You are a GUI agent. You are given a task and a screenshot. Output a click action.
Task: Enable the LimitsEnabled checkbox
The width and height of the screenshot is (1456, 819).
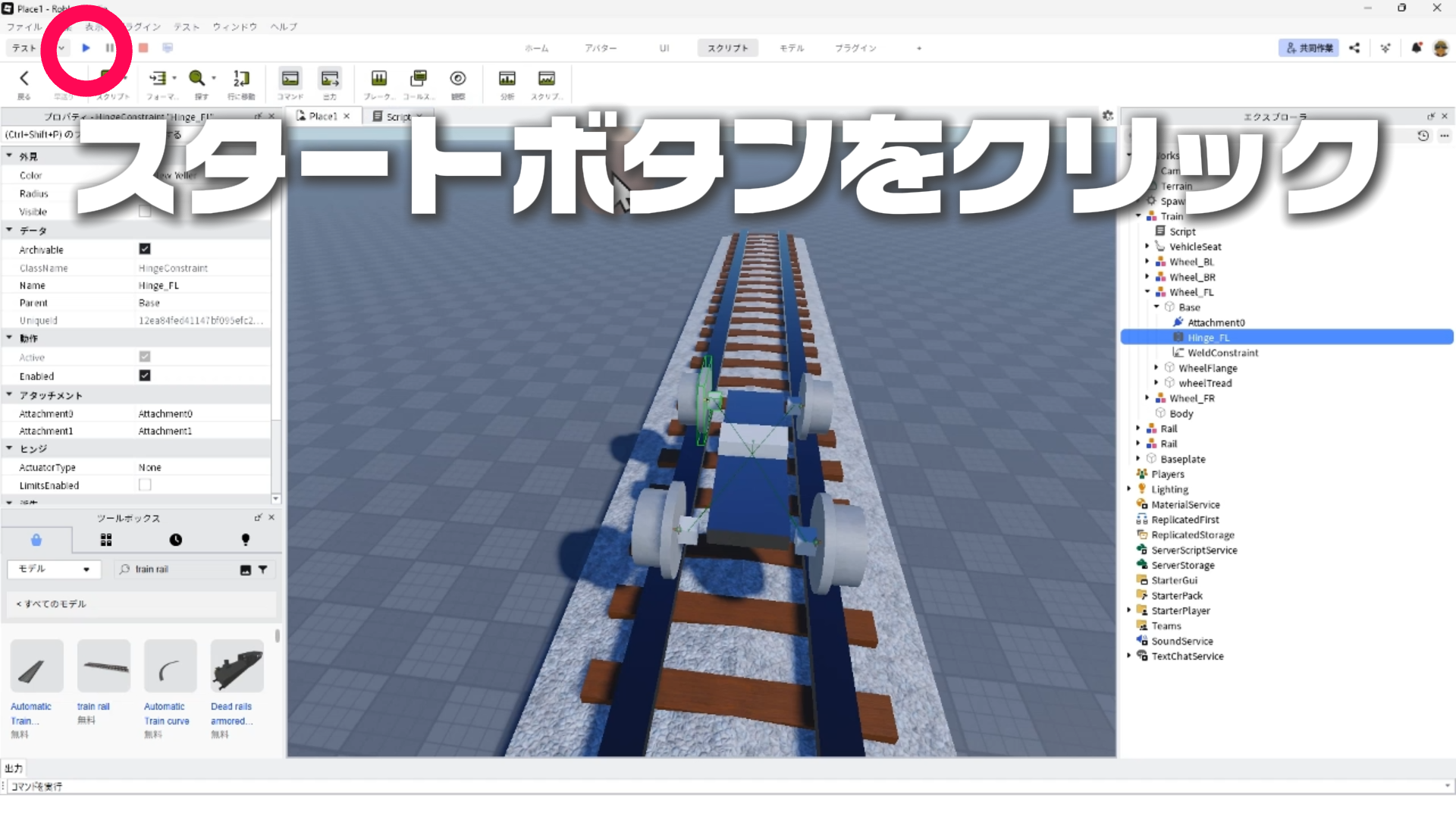tap(145, 485)
